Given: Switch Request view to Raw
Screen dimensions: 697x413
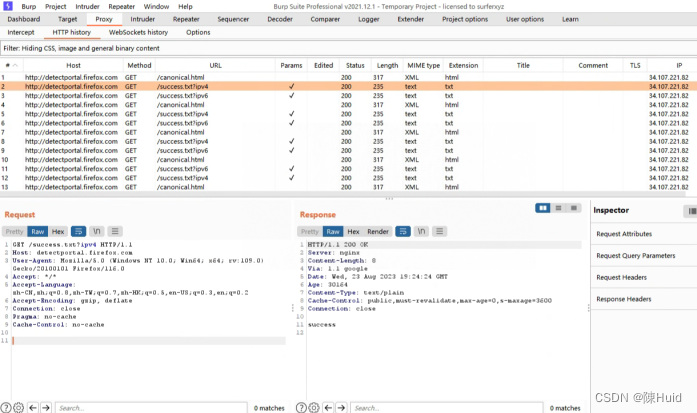Looking at the screenshot, I should coord(38,232).
